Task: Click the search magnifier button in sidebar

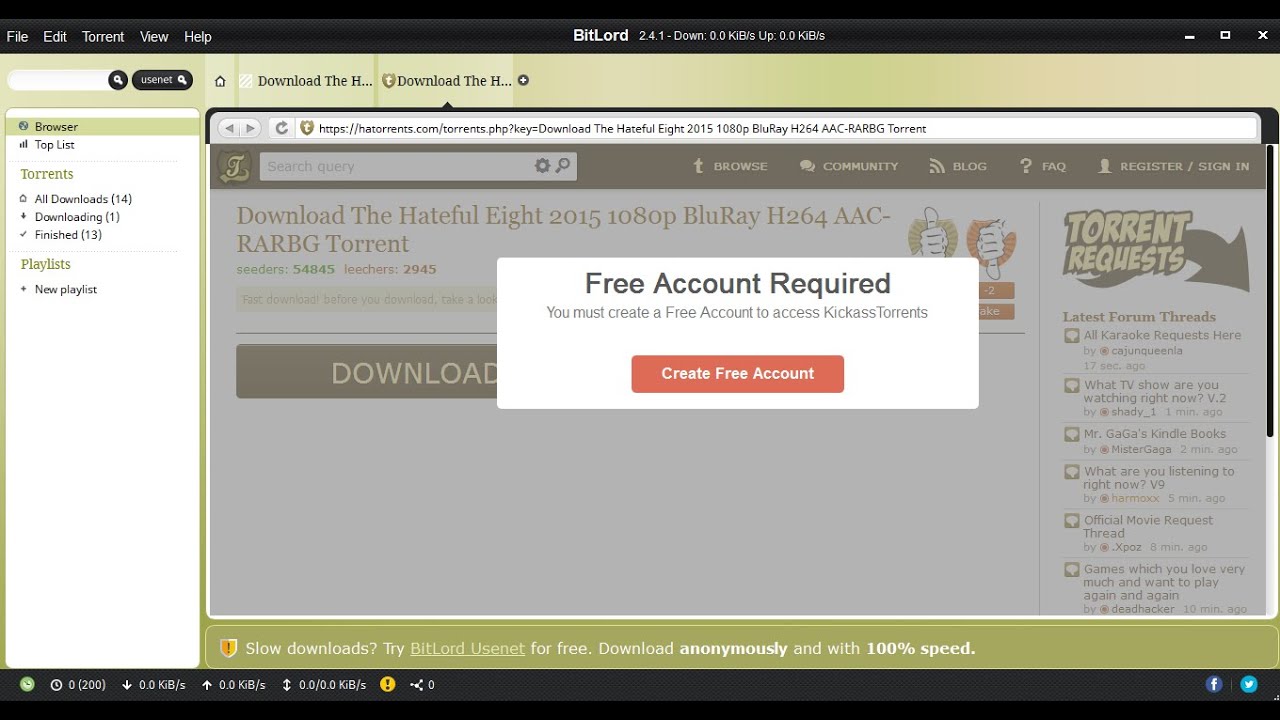Action: coord(118,80)
